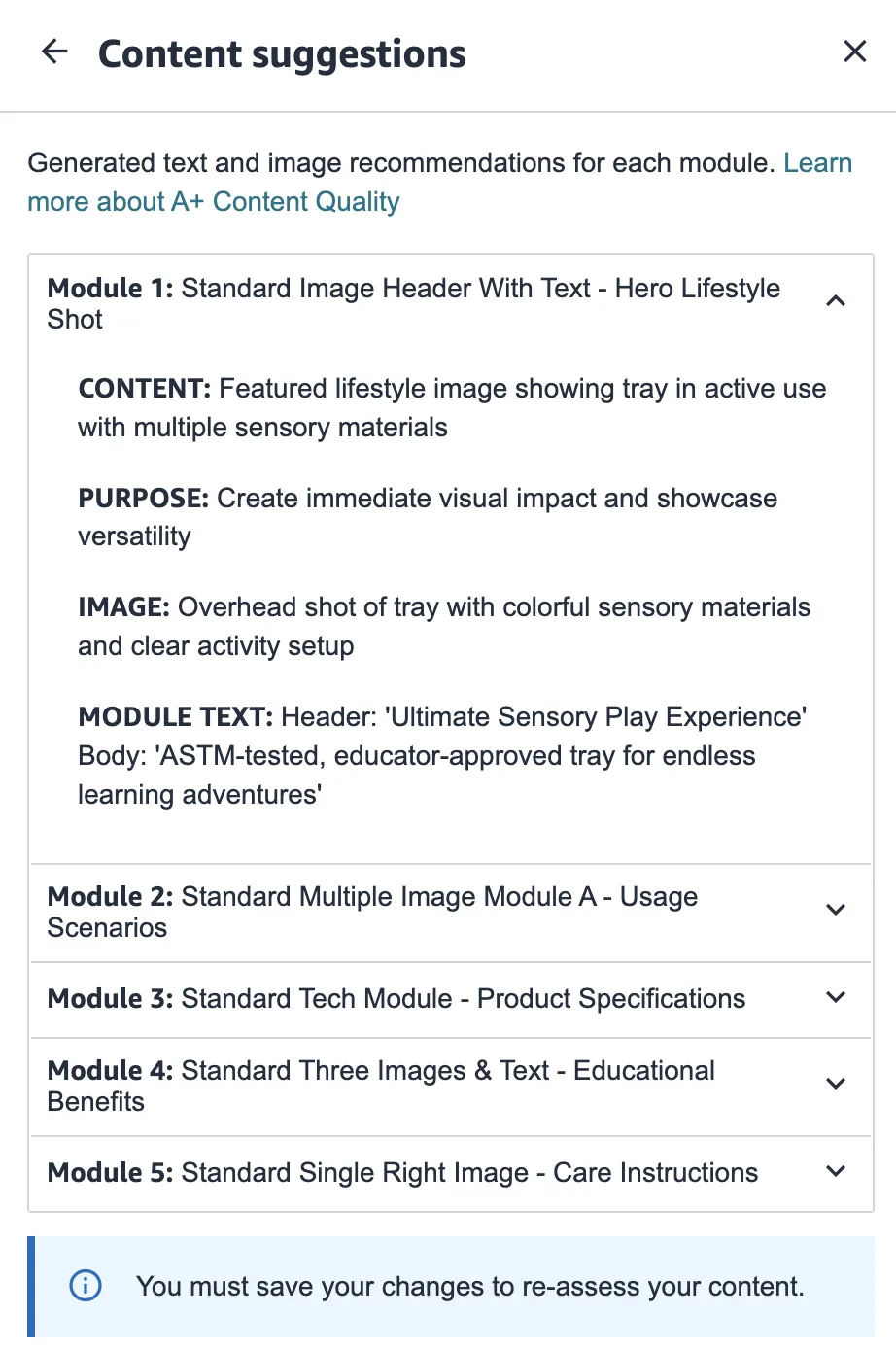Image resolution: width=896 pixels, height=1349 pixels.
Task: Click the MODULE TEXT header and body suggestion
Action: [x=442, y=755]
